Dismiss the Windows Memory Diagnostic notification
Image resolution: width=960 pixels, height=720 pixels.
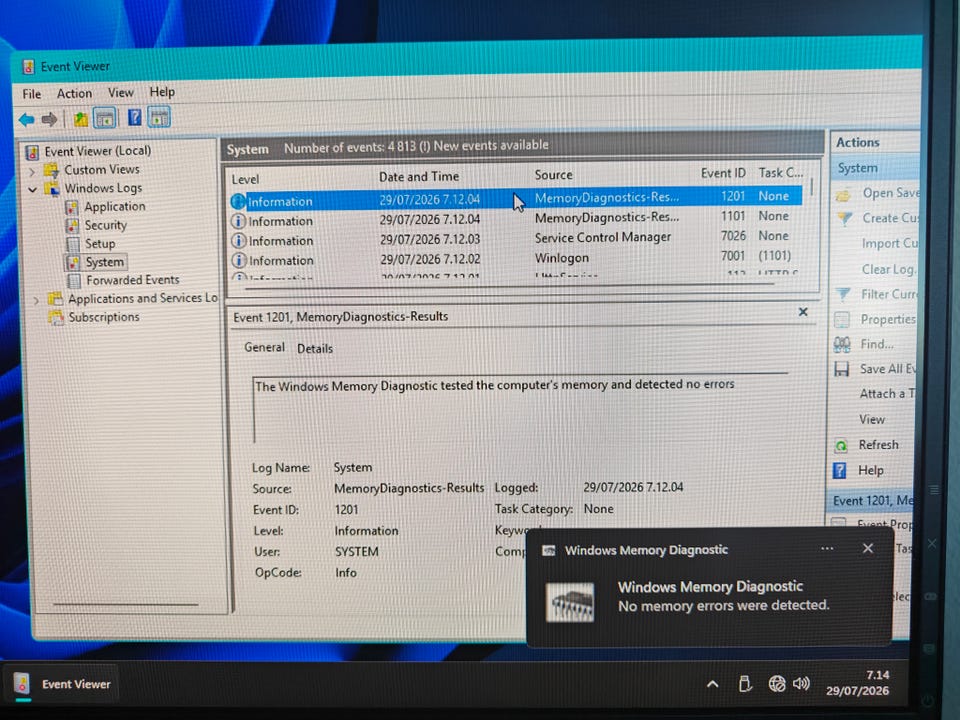click(868, 549)
